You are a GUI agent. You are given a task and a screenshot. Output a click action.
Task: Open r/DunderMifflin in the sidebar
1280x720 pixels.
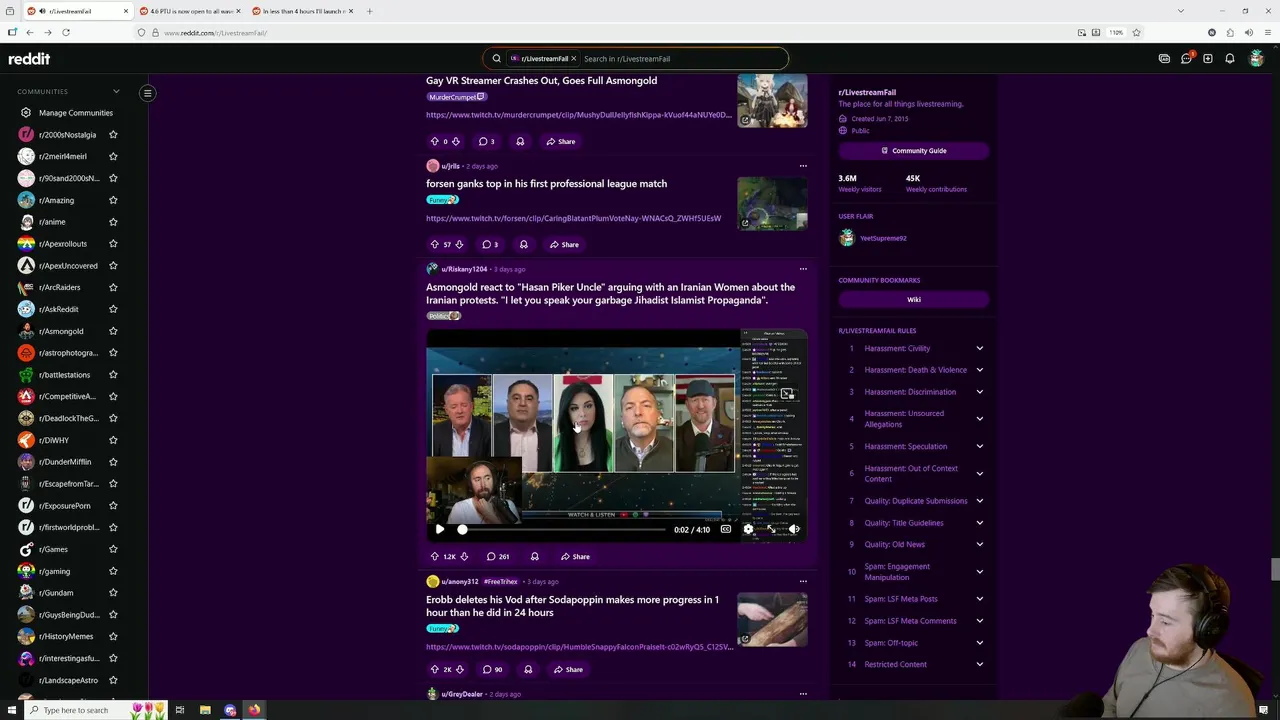(x=65, y=462)
